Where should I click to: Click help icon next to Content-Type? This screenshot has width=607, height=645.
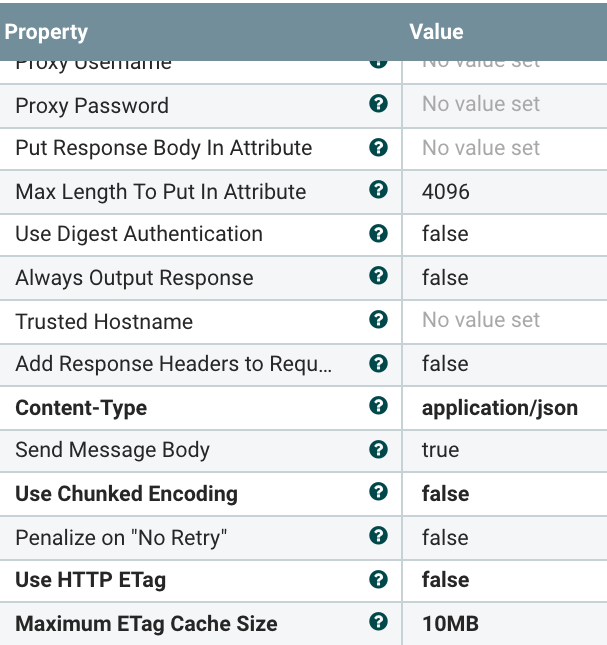click(378, 406)
